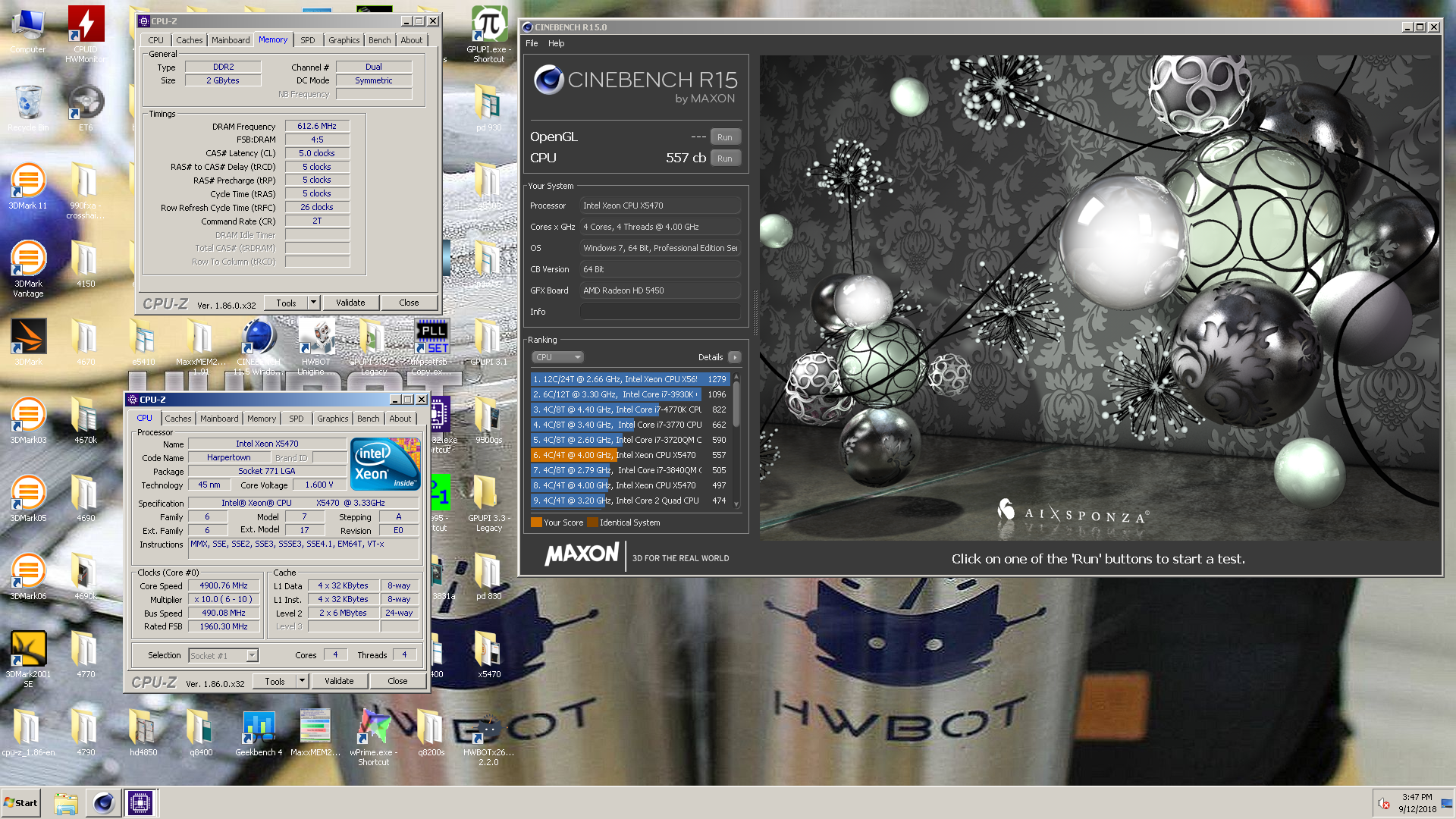Open the Recycle Bin icon
This screenshot has height=819, width=1456.
click(28, 108)
